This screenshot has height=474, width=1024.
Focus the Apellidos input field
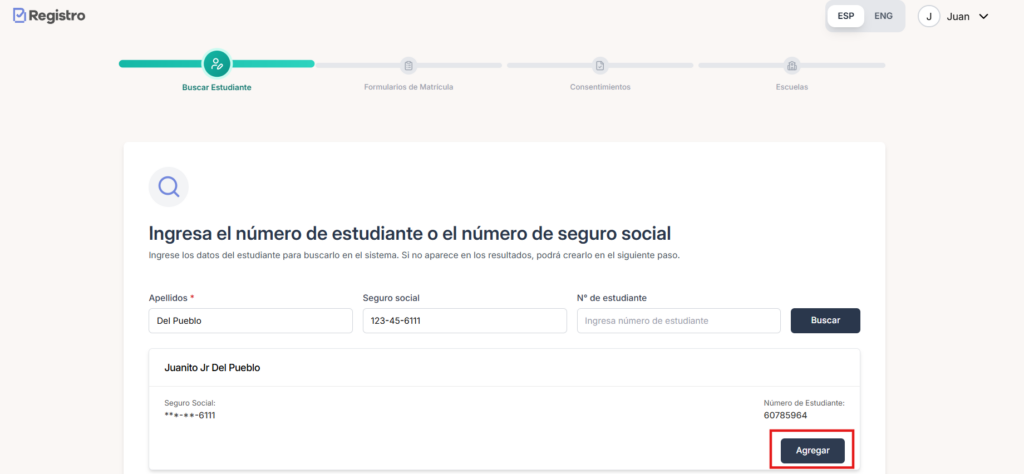(250, 321)
